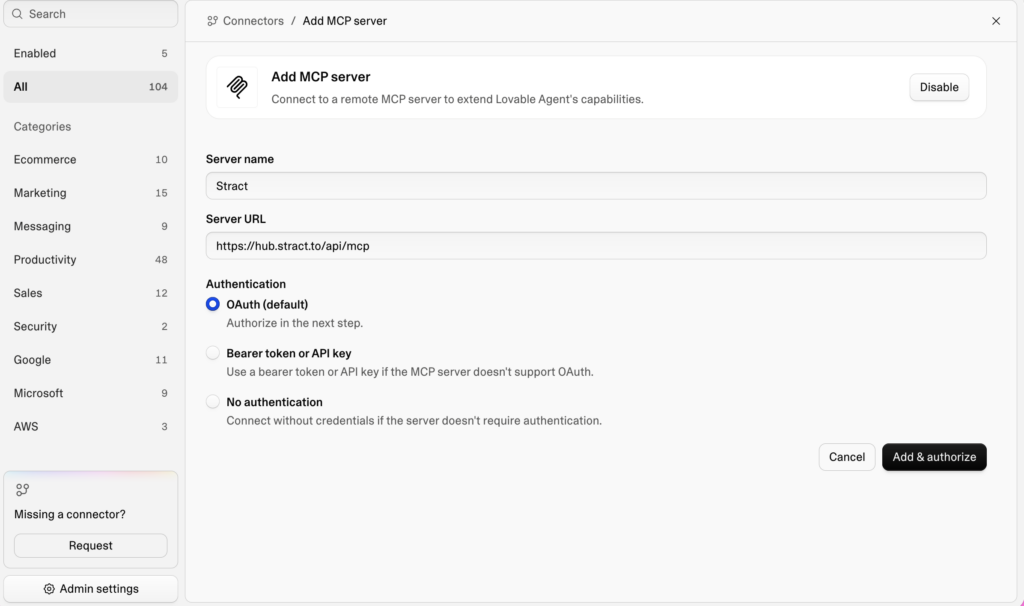Click the Connectors breadcrumb icon

(212, 21)
